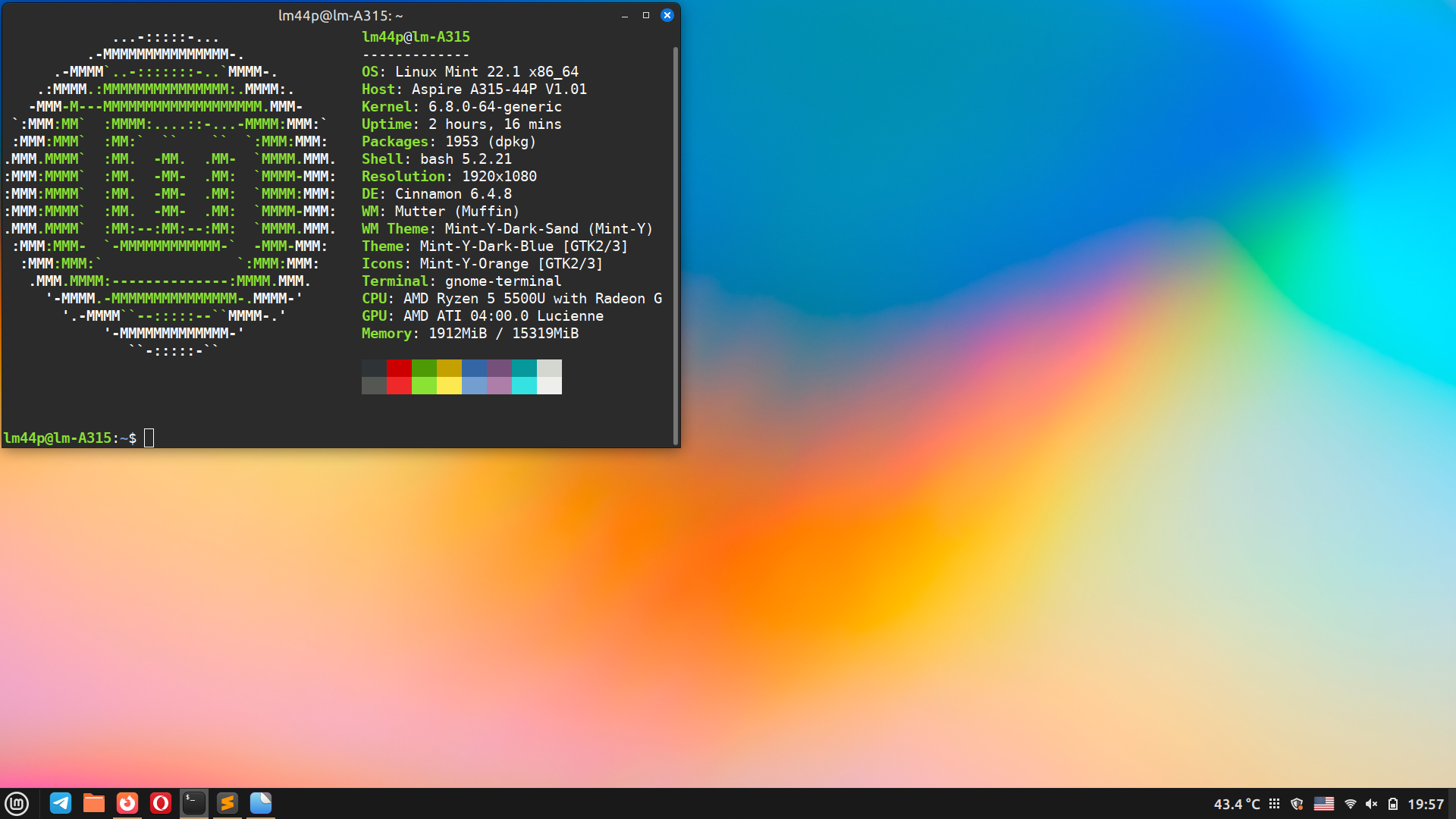The image size is (1456, 819).
Task: Maximize the terminal window
Action: click(646, 15)
